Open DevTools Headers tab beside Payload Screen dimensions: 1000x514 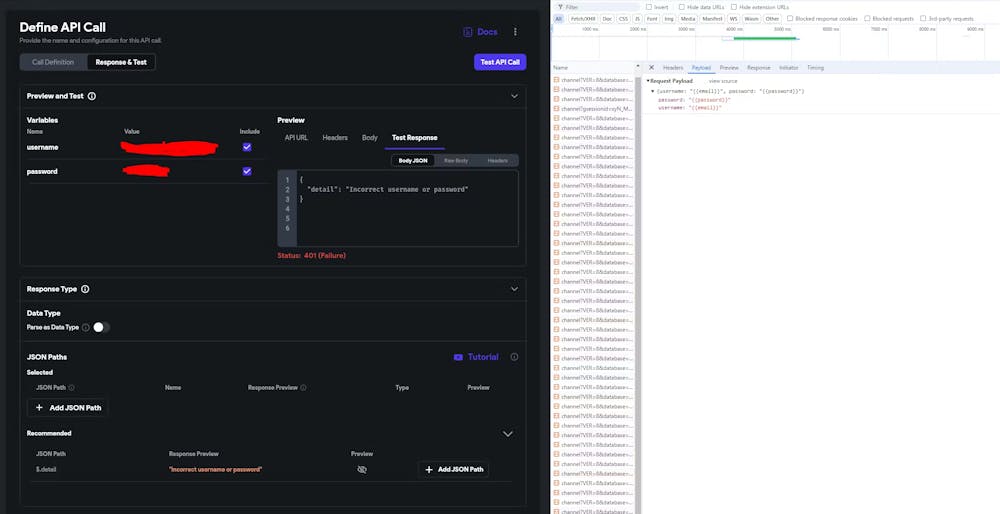pos(673,68)
